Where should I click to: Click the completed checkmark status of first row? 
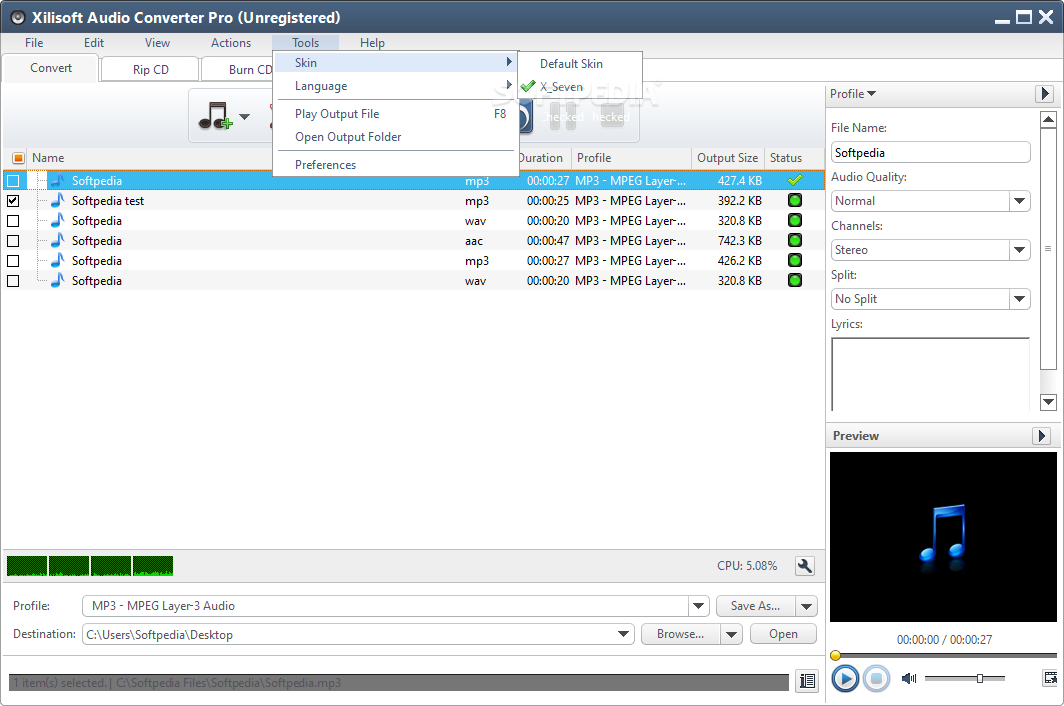click(795, 181)
